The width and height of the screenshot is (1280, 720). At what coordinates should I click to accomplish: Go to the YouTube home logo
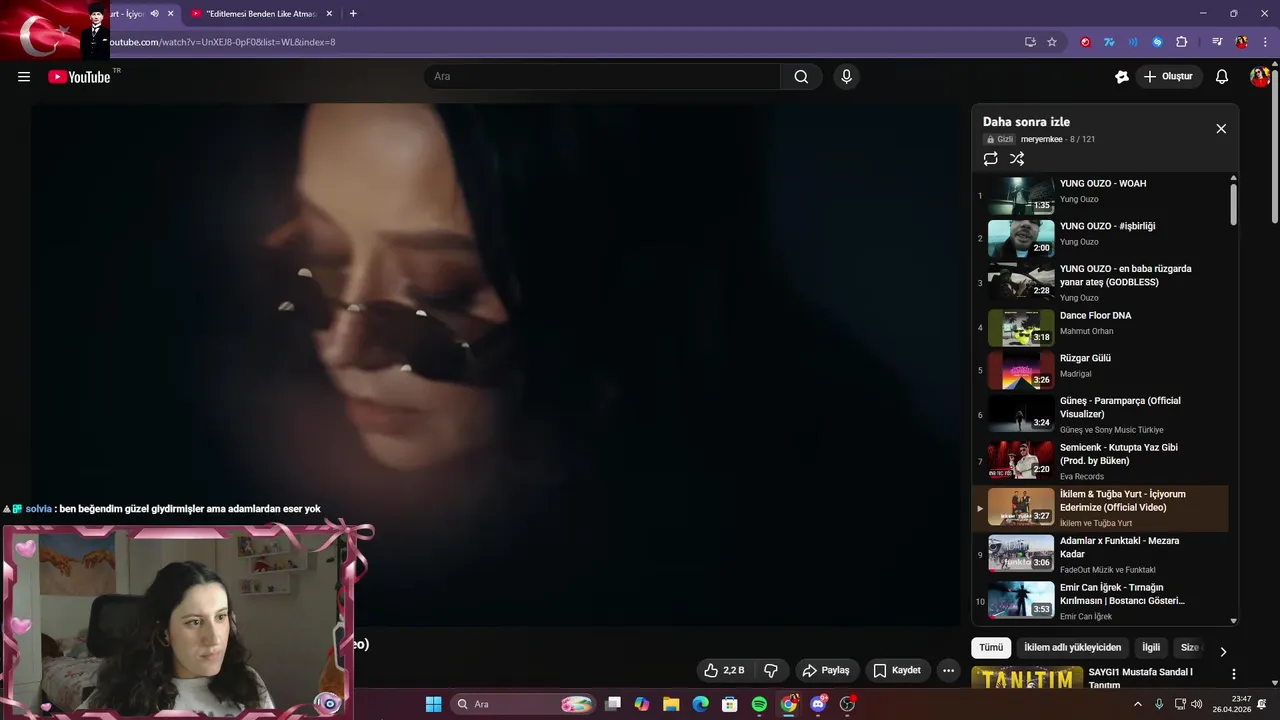(79, 77)
